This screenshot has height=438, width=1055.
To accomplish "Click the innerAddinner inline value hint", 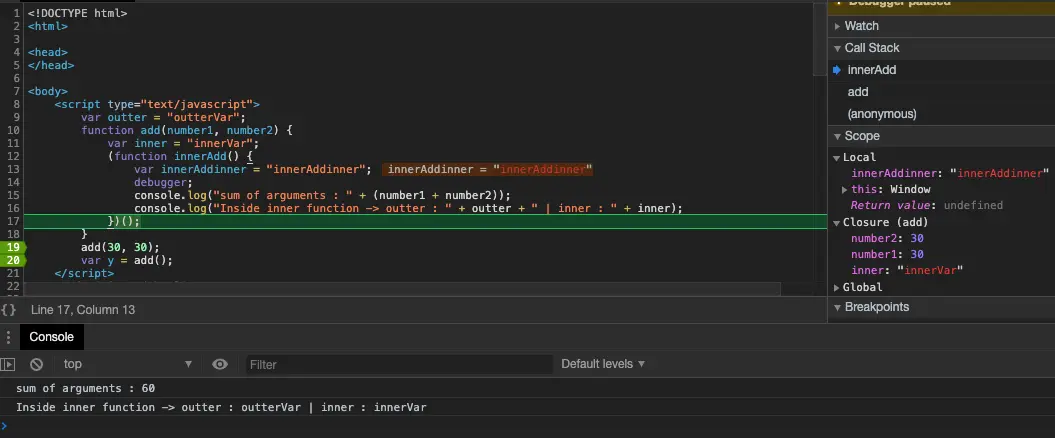I will point(489,170).
